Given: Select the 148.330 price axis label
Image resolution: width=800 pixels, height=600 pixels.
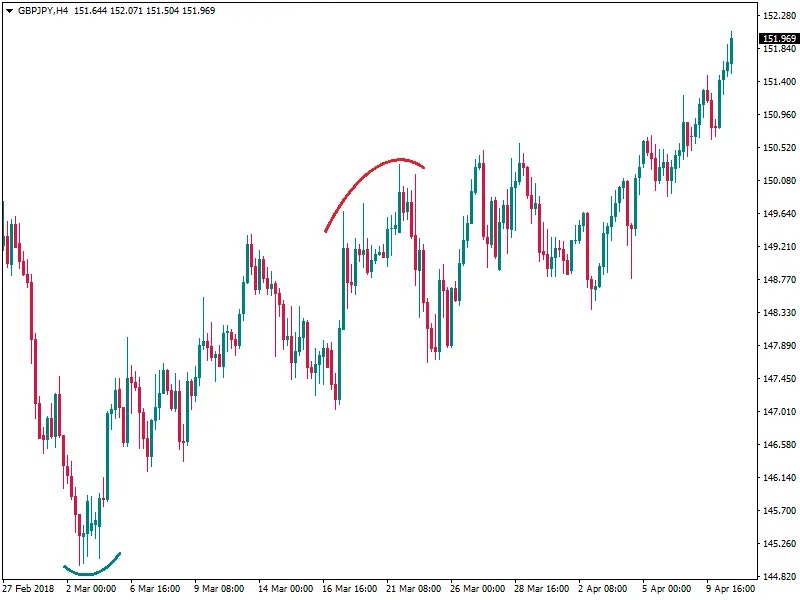Looking at the screenshot, I should (x=779, y=313).
